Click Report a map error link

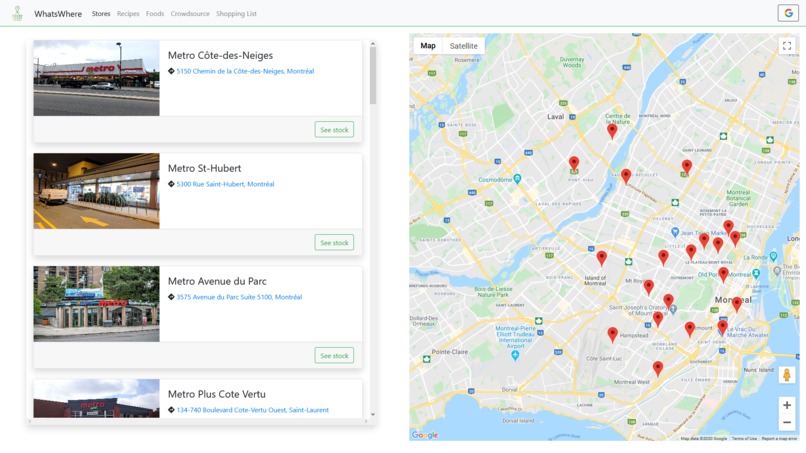(779, 439)
